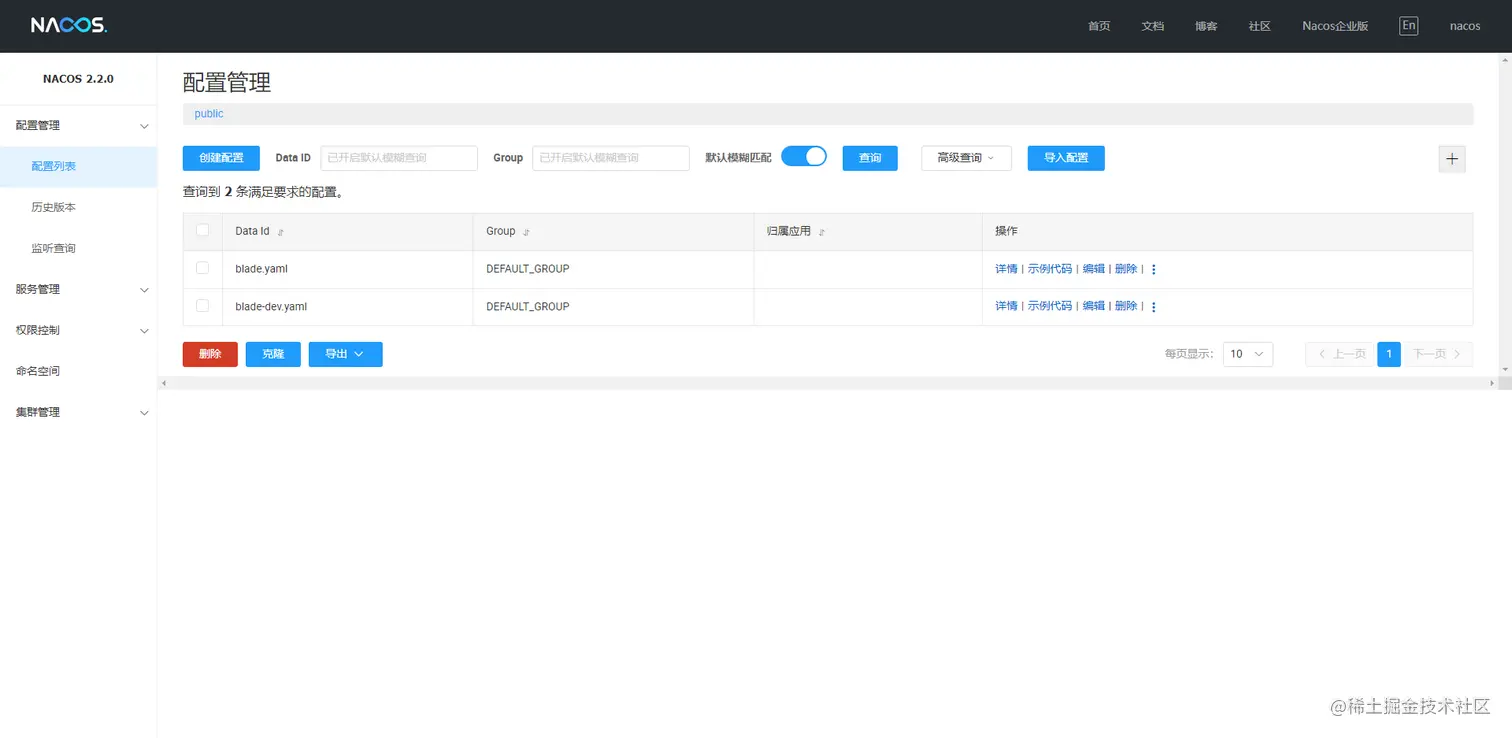
Task: Open Nacos企业版 link in header
Action: click(1335, 26)
